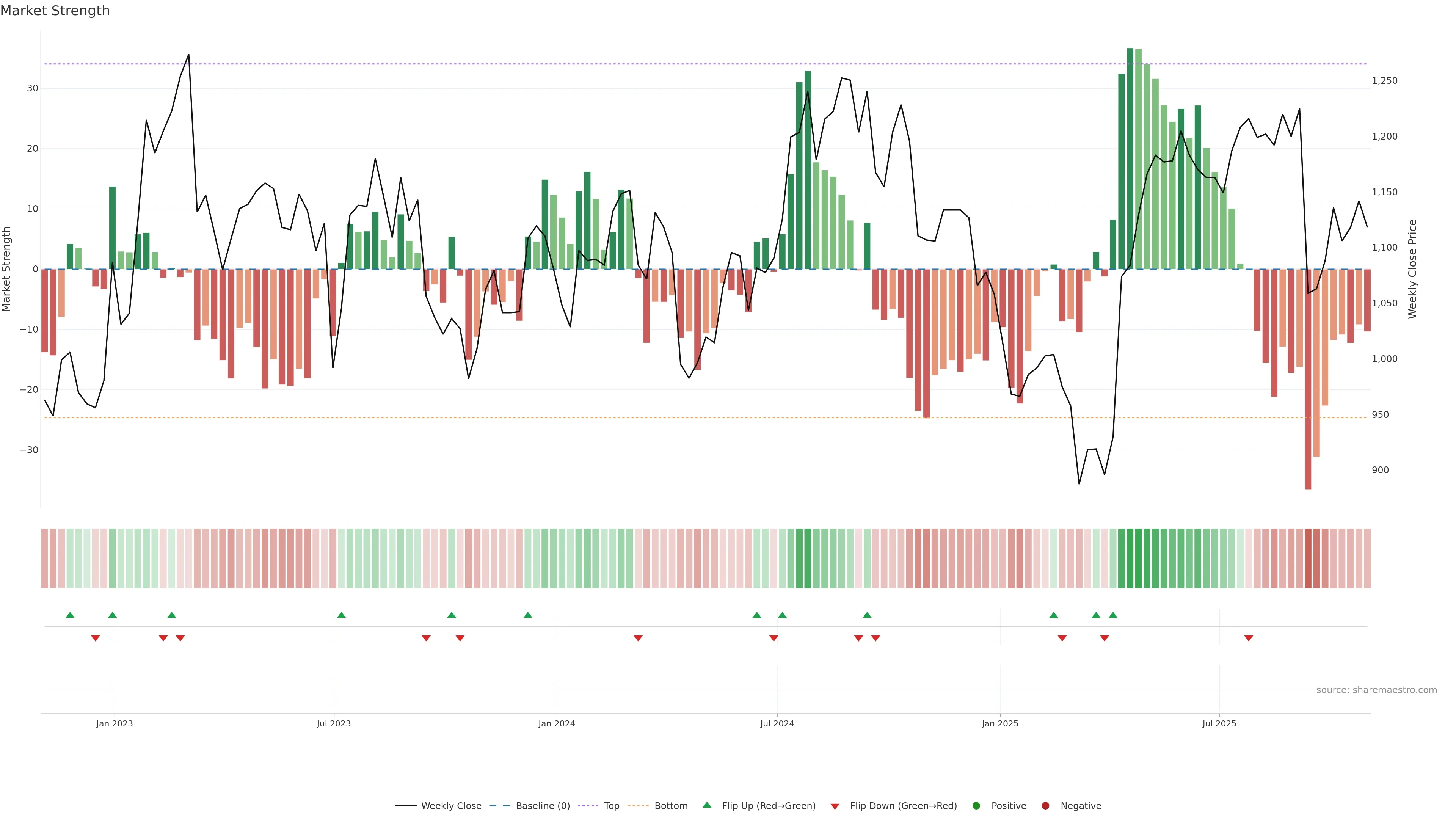Image resolution: width=1456 pixels, height=819 pixels.
Task: Click the green Positive circle legend icon
Action: [976, 806]
